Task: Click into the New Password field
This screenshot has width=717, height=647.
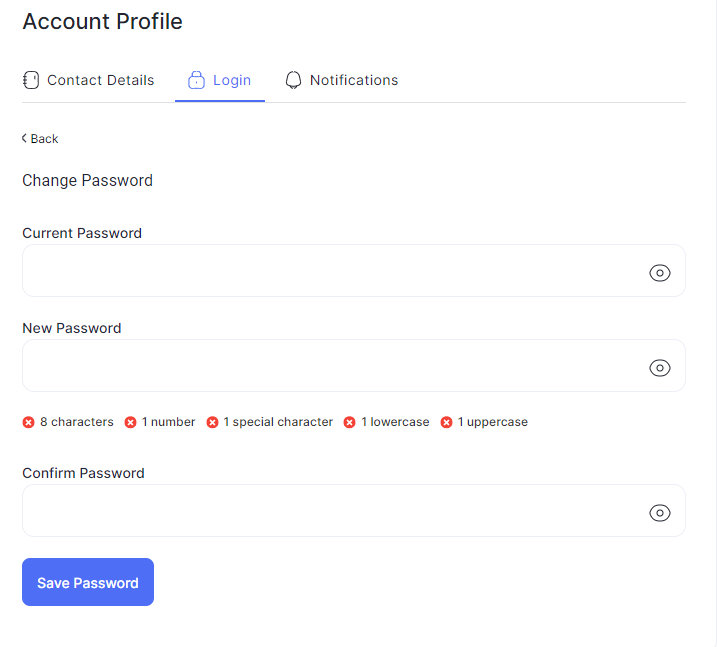Action: click(x=353, y=366)
